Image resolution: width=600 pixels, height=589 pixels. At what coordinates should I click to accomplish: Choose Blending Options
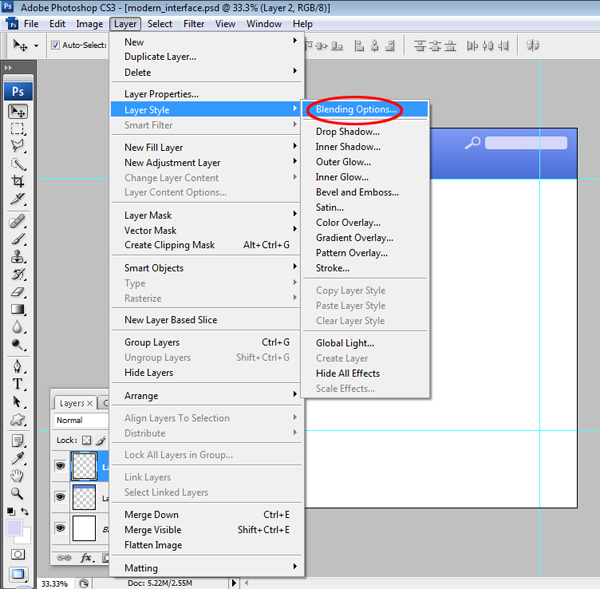(x=365, y=109)
